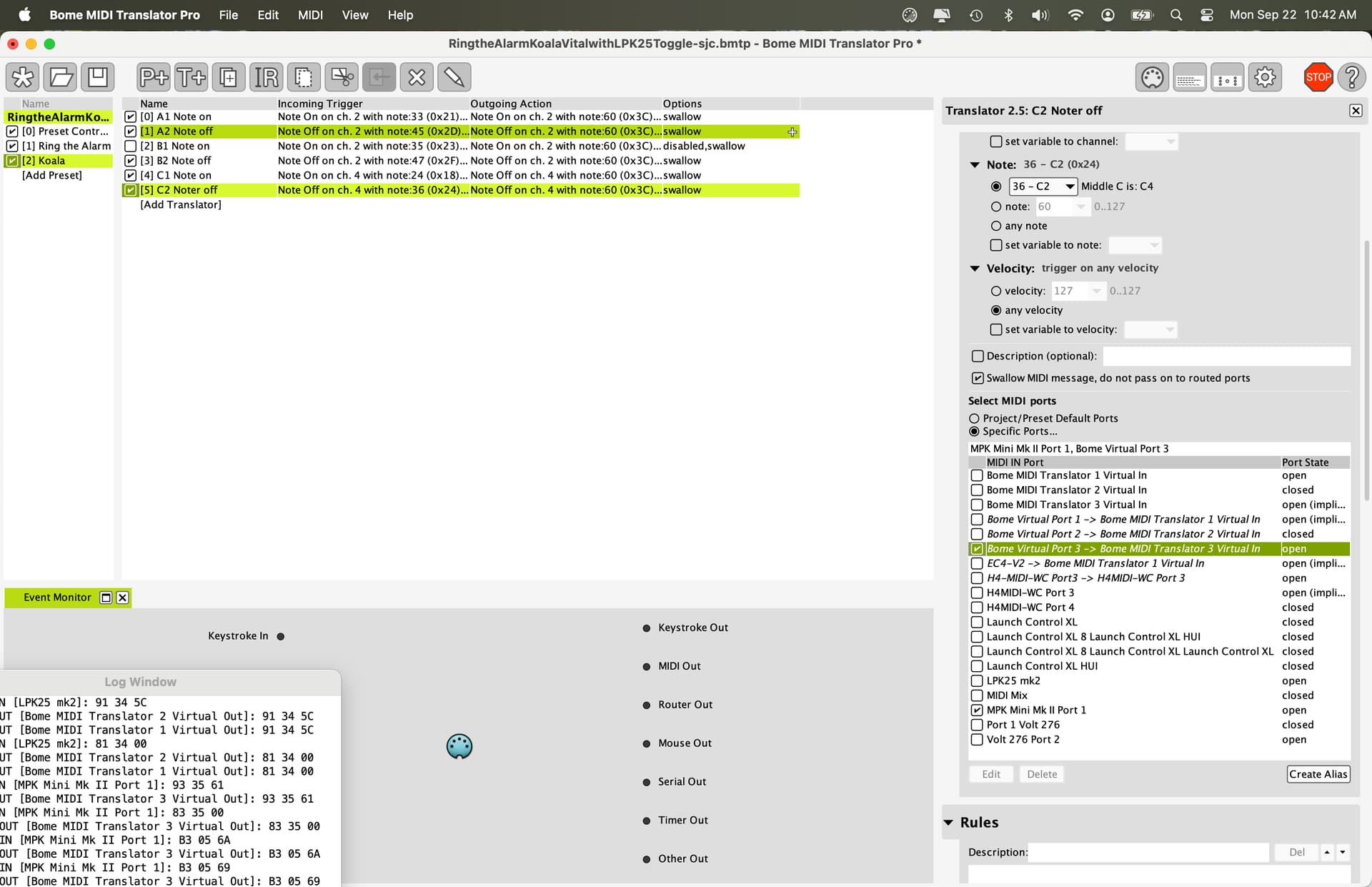Open settings with the gear toolbar icon
This screenshot has height=887, width=1372.
pyautogui.click(x=1265, y=77)
